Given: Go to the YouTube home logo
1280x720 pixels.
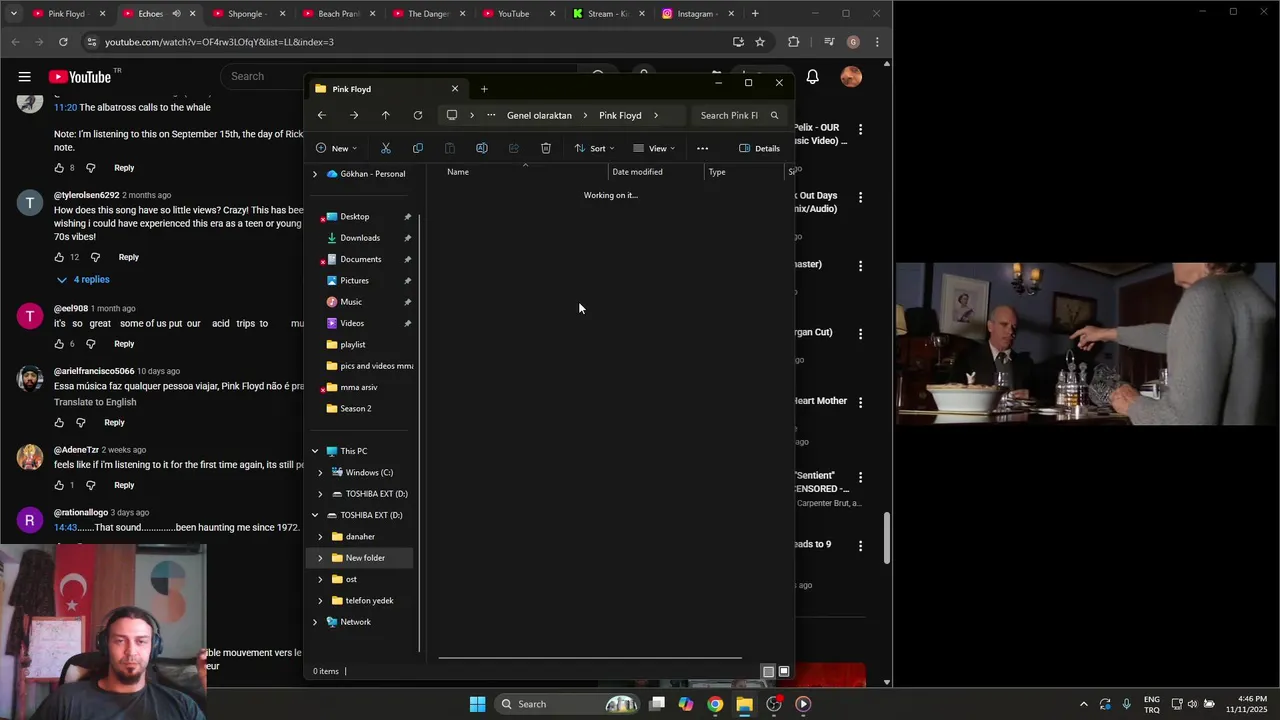Looking at the screenshot, I should pos(80,77).
